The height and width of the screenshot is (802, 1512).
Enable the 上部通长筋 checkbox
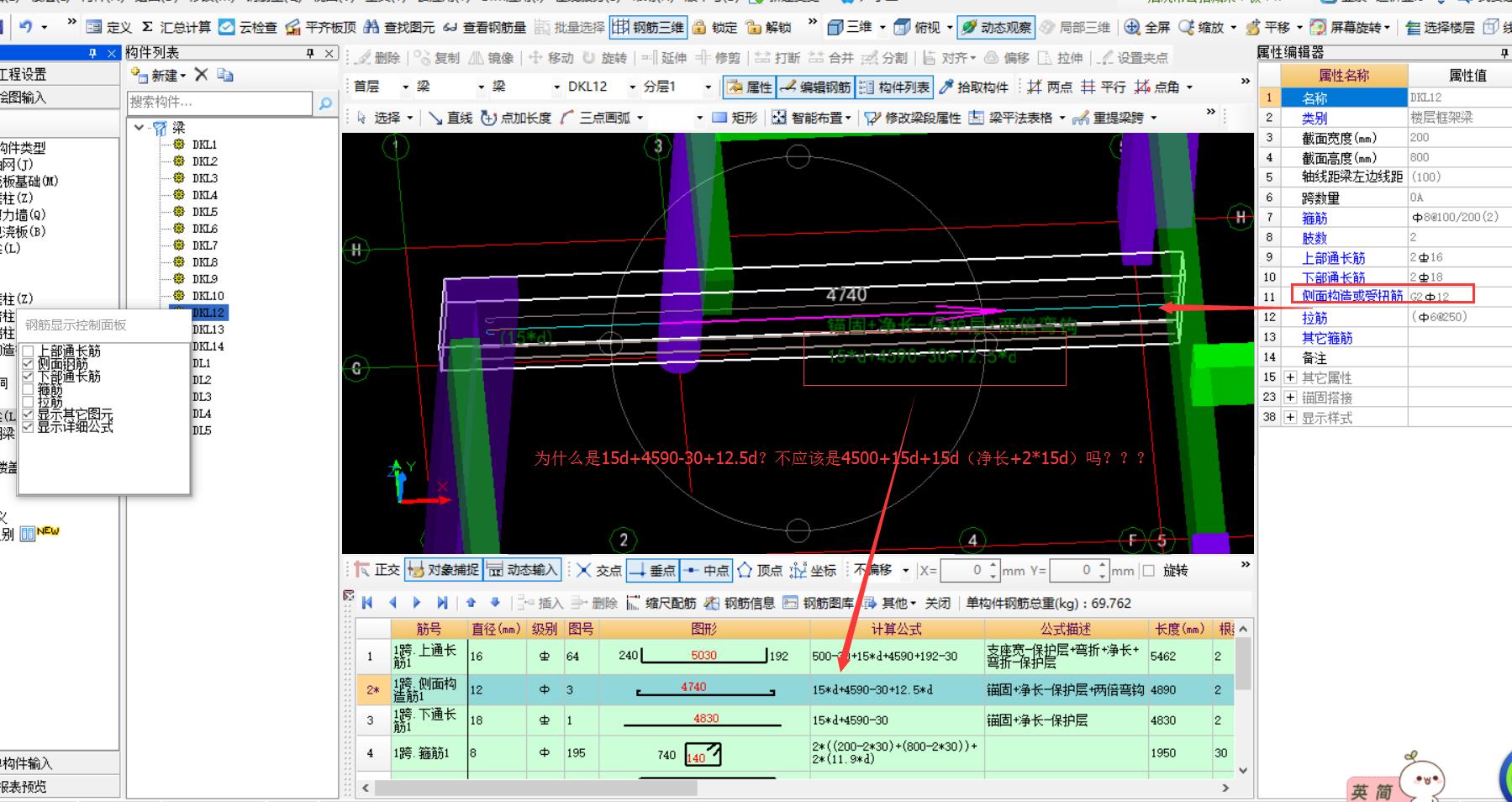29,351
